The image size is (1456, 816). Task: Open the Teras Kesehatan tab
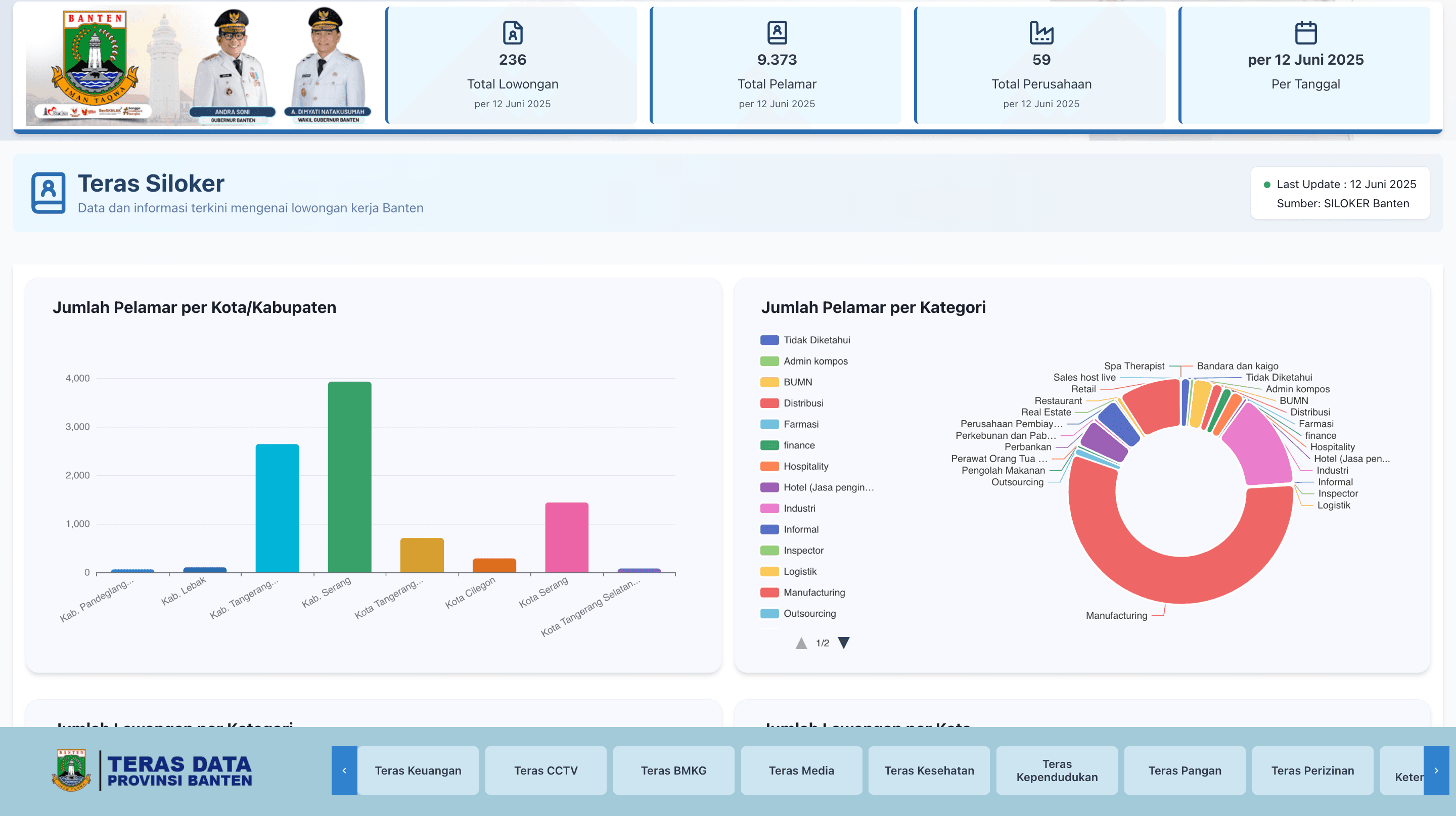929,770
